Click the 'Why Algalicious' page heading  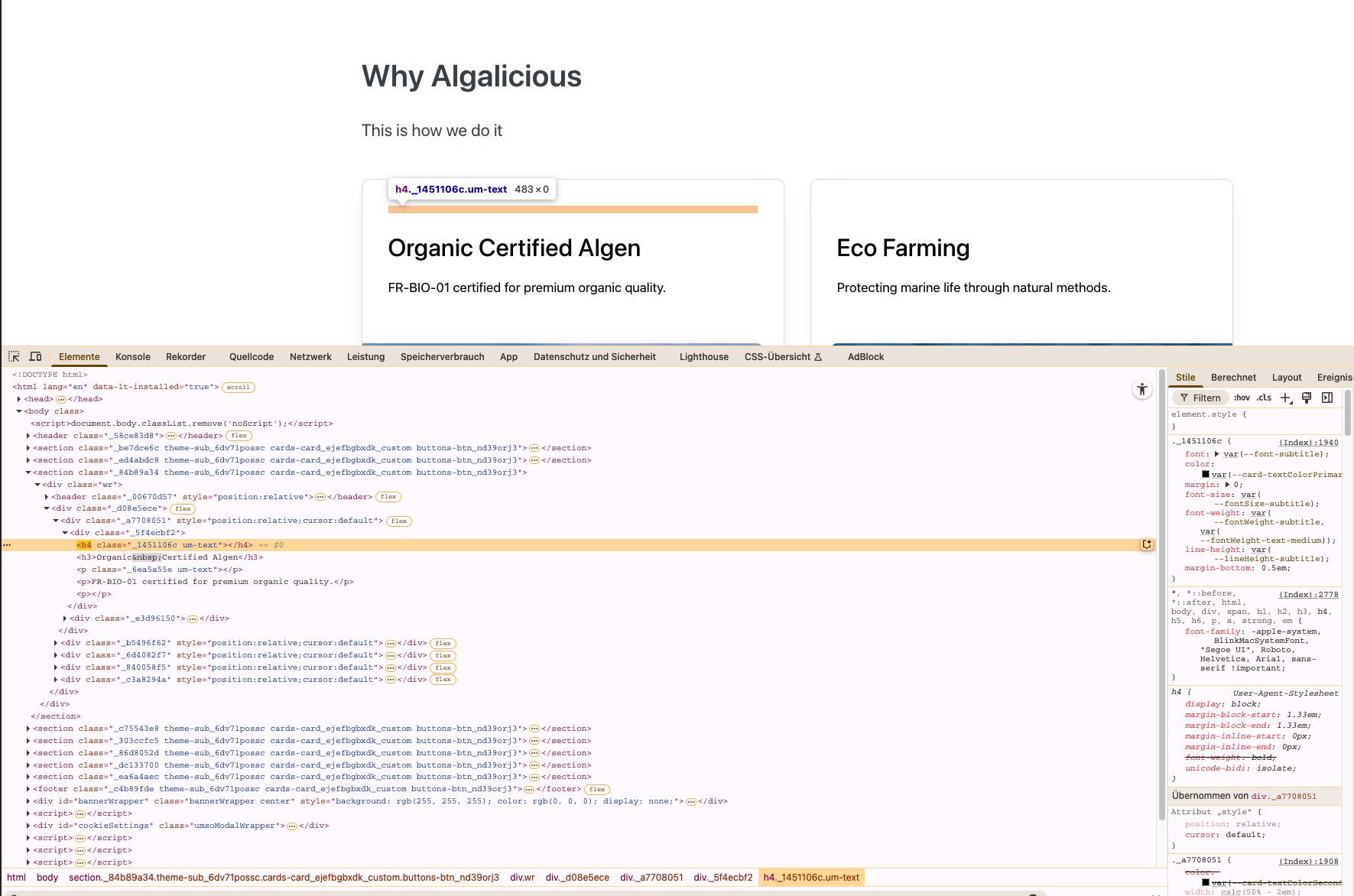[x=472, y=76]
